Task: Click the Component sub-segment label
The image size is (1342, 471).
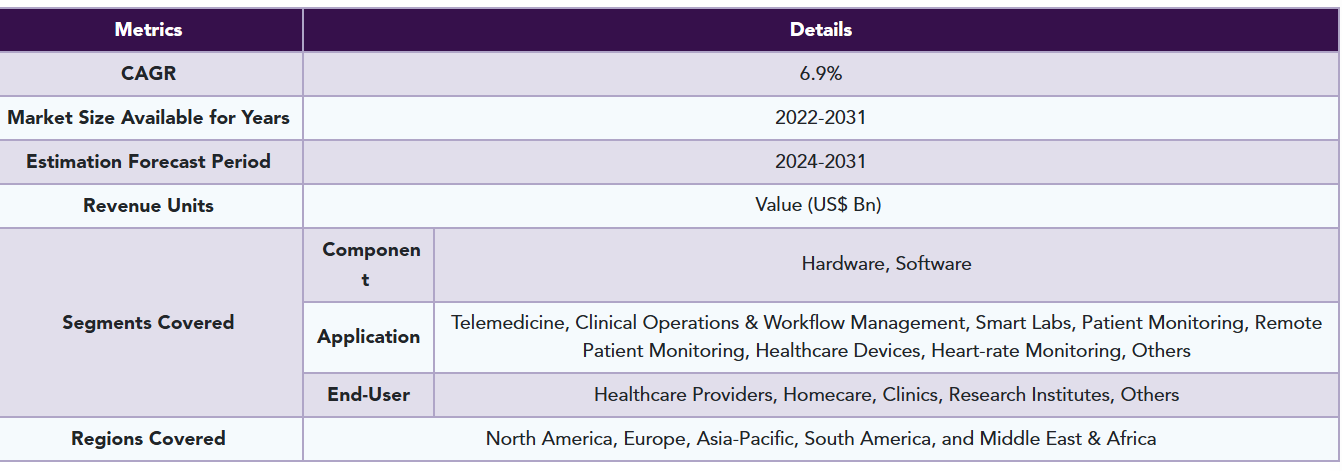Action: [x=368, y=265]
